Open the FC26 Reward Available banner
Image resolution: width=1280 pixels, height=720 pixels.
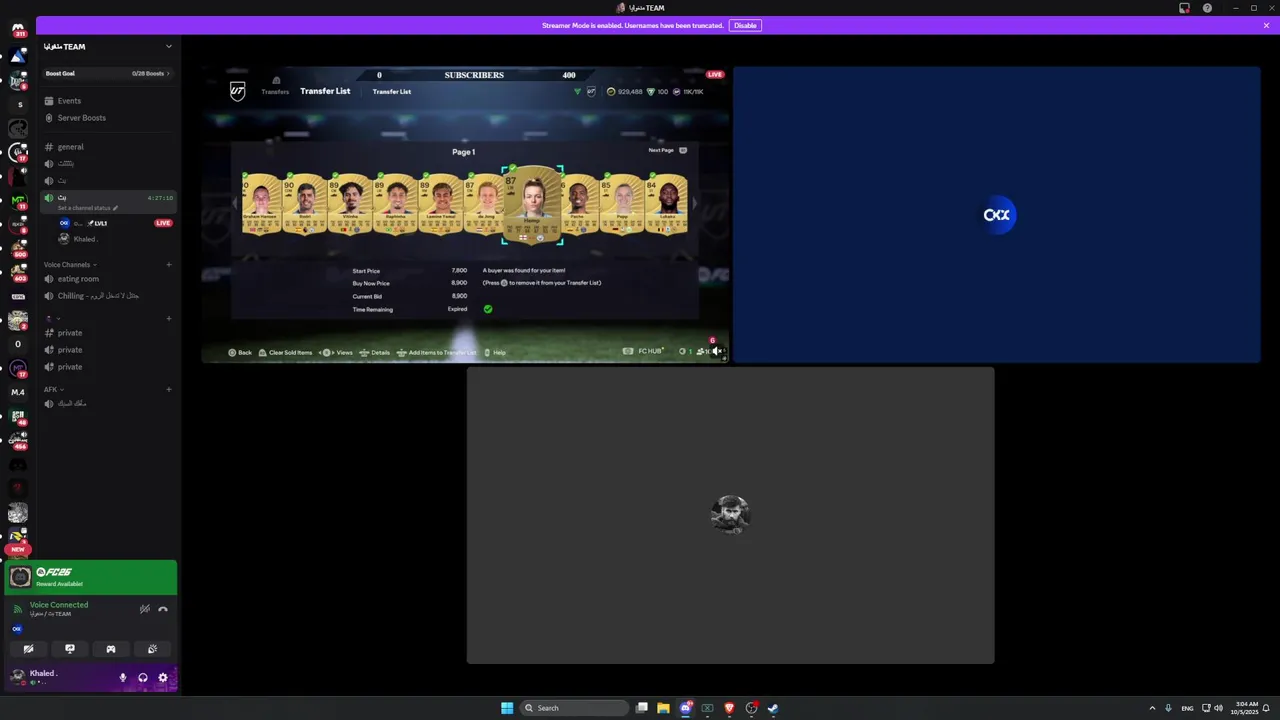pos(91,577)
